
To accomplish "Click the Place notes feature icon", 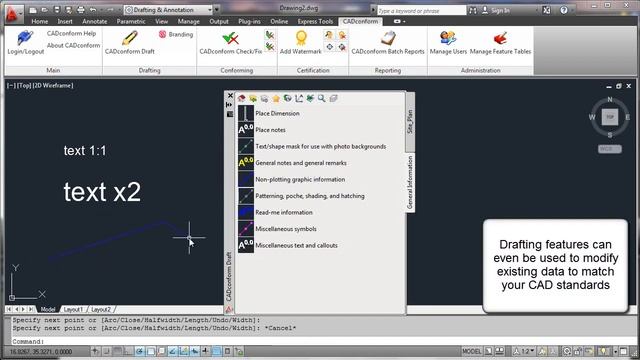I will pyautogui.click(x=246, y=130).
